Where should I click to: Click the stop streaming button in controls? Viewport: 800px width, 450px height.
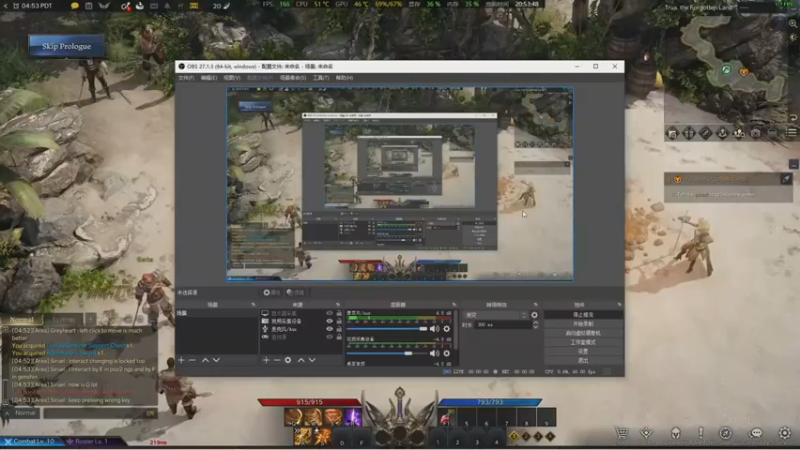tap(583, 315)
